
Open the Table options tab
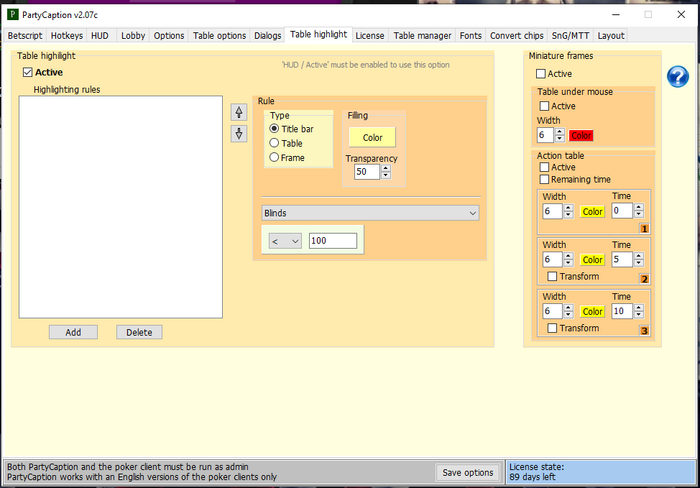(219, 36)
